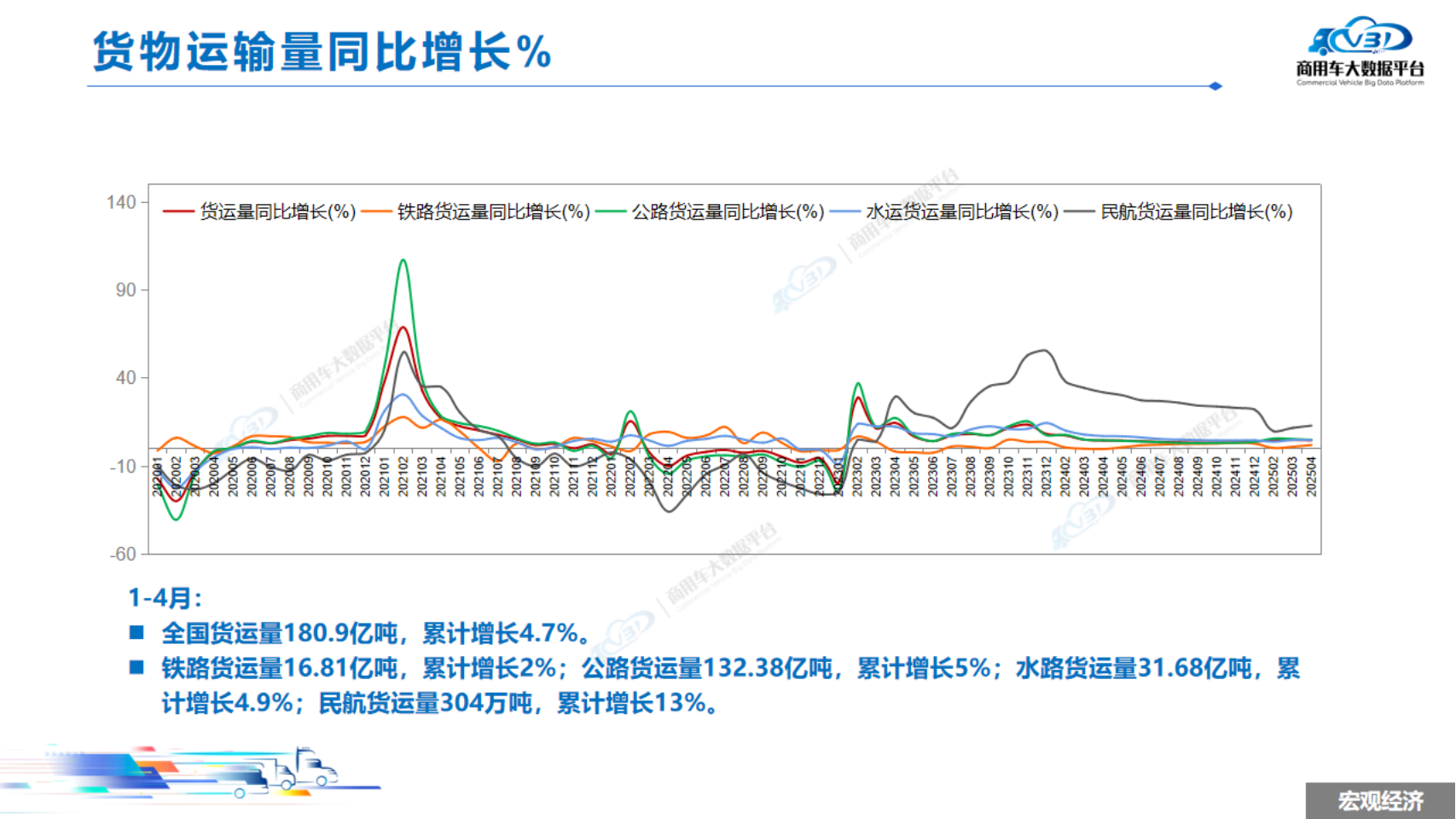Click the blue diamond ending the title underline
Image resolution: width=1456 pixels, height=819 pixels.
coord(1215,86)
